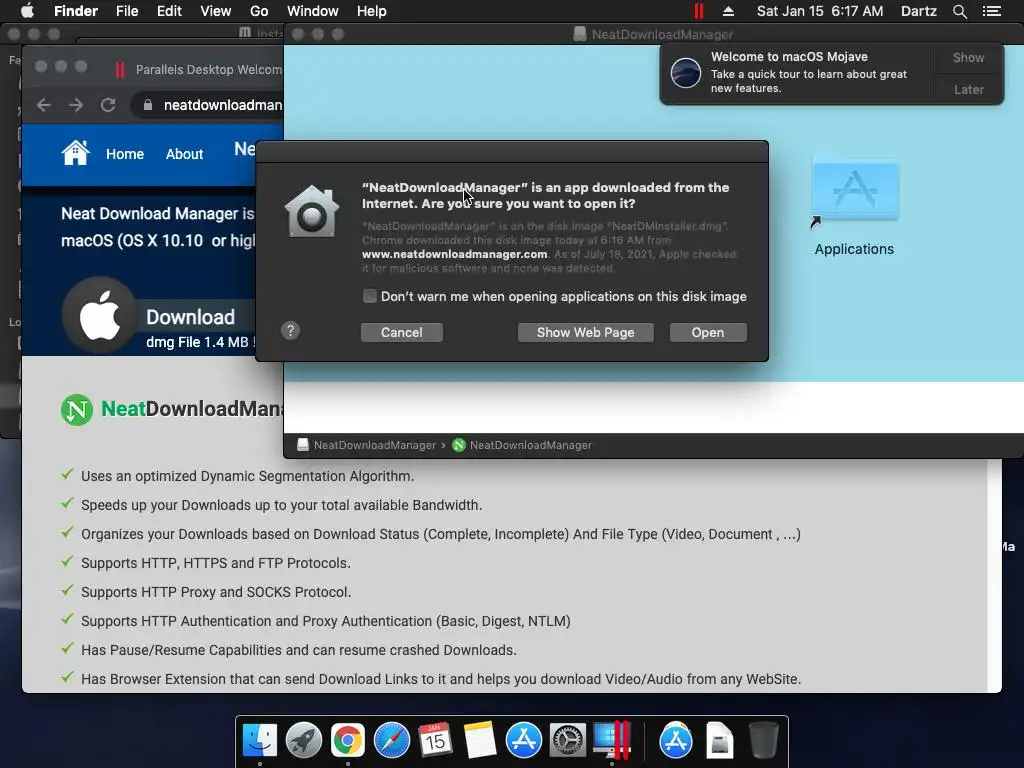Click the Mojave notification icon
1024x768 pixels.
pos(686,72)
